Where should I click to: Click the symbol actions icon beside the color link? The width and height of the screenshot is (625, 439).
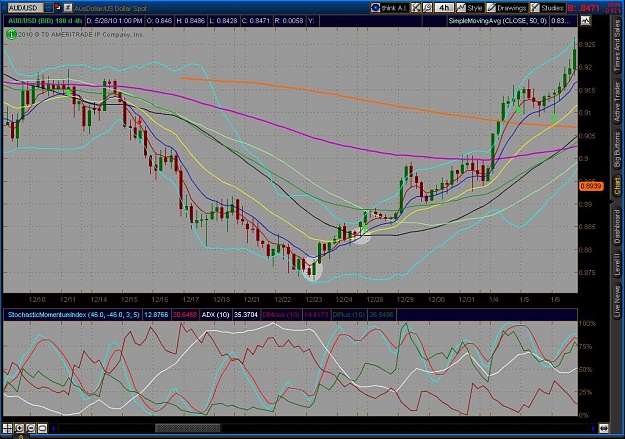(x=68, y=8)
